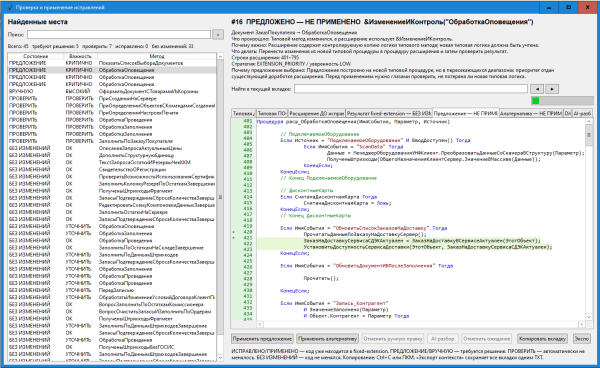The height and width of the screenshot is (368, 600).
Task: Click the code line Прочитать();
Action: coord(321,278)
